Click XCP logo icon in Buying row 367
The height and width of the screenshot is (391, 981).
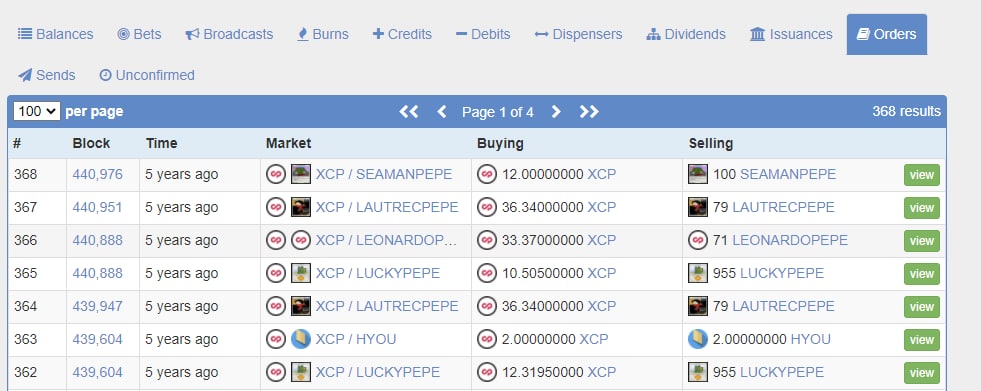[x=487, y=207]
